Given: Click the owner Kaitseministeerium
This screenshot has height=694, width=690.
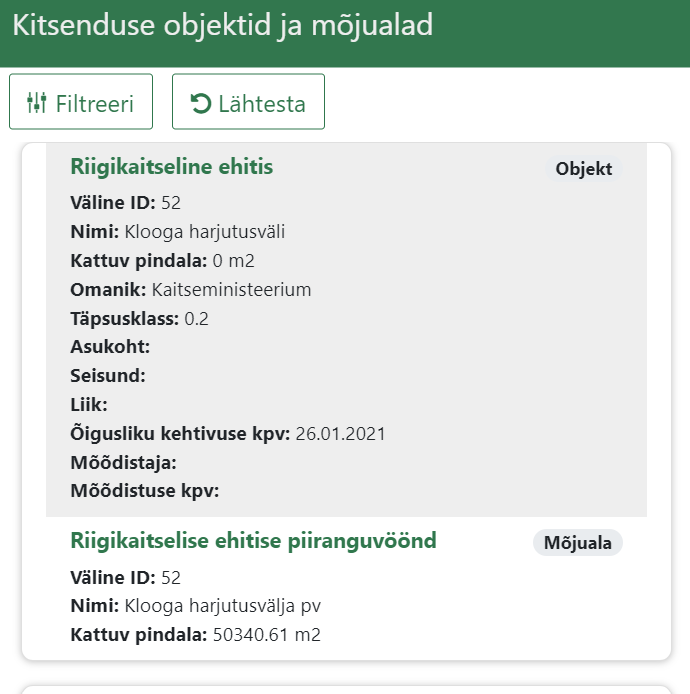Looking at the screenshot, I should [232, 290].
